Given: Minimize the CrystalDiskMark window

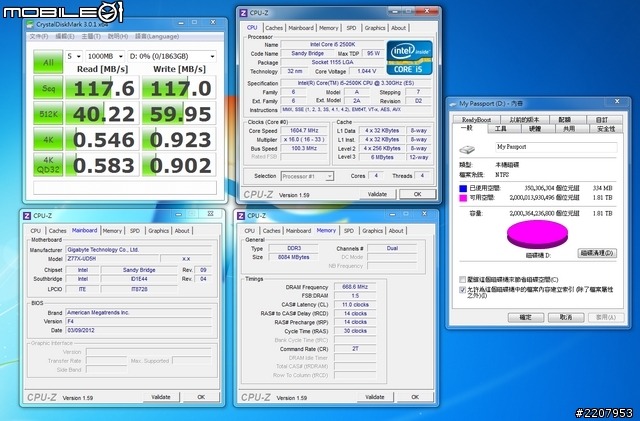Looking at the screenshot, I should click(181, 22).
